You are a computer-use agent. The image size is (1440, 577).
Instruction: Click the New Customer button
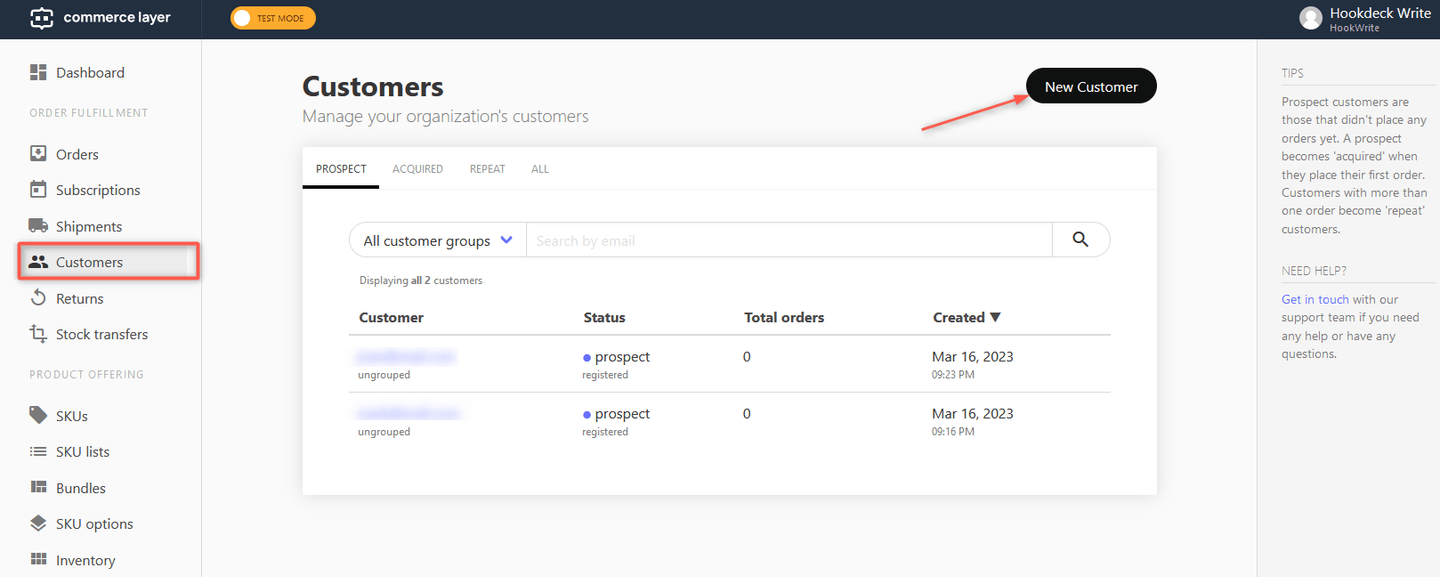click(x=1090, y=86)
